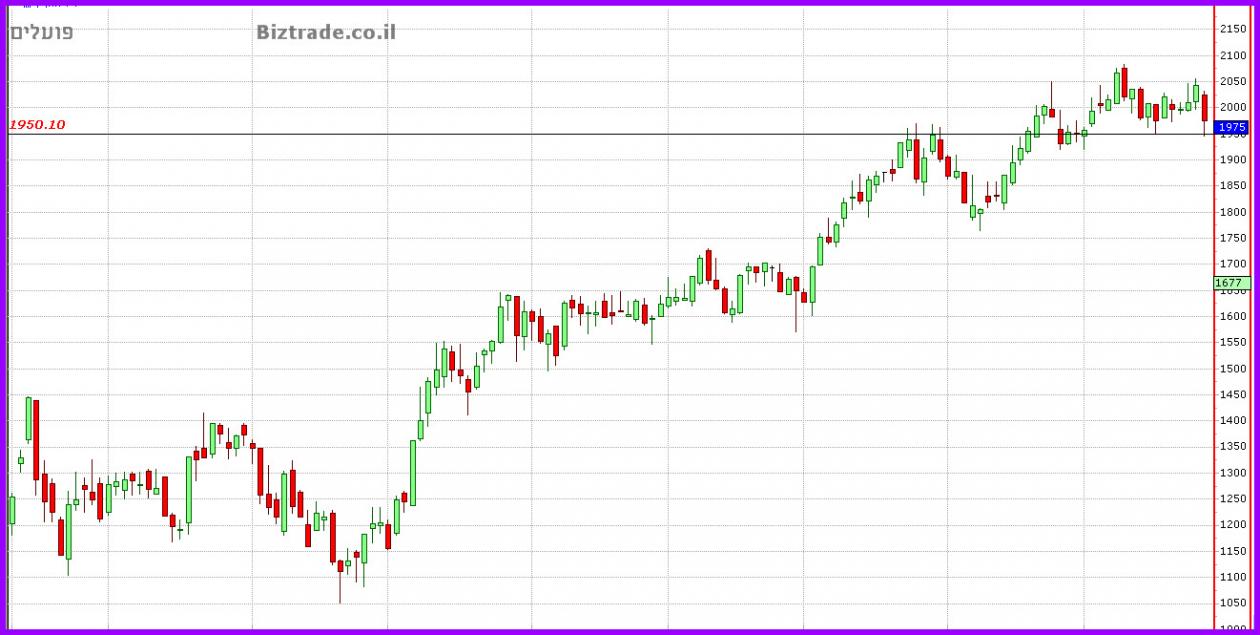Image resolution: width=1260 pixels, height=635 pixels.
Task: Click the 1250 price axis label
Action: pyautogui.click(x=1232, y=499)
